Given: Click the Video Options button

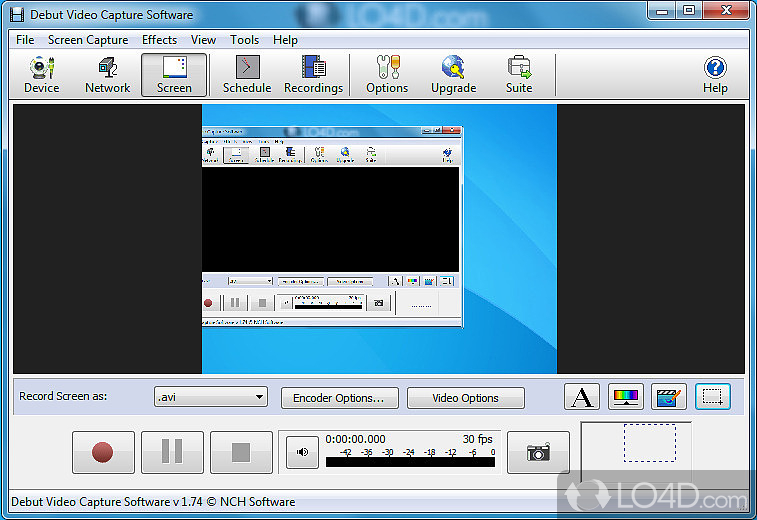Looking at the screenshot, I should tap(465, 398).
